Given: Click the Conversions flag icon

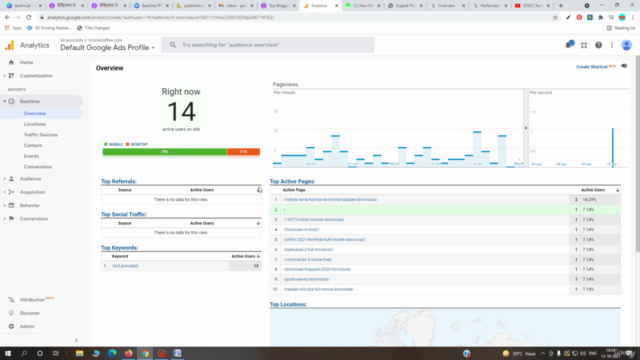Looking at the screenshot, I should (11, 219).
